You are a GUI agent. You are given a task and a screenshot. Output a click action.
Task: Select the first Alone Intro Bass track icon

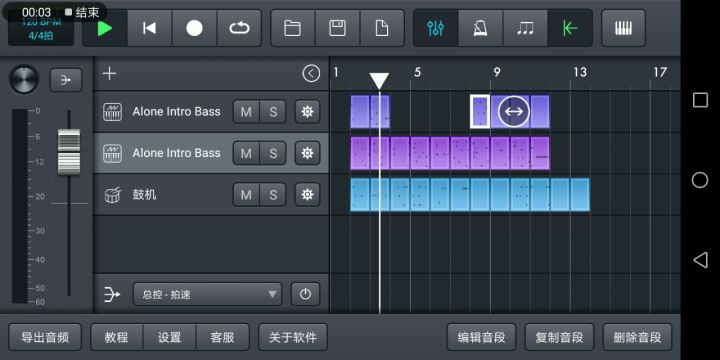click(x=112, y=112)
